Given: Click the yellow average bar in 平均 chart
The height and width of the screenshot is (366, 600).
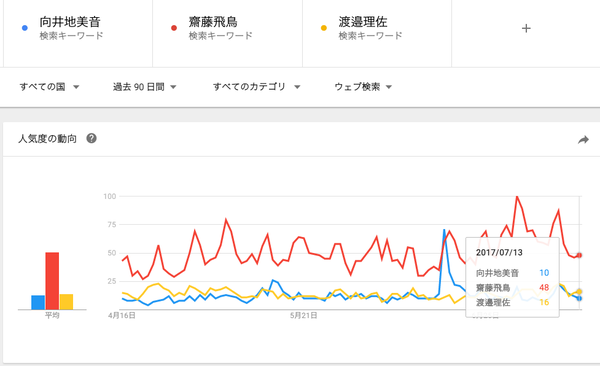Looking at the screenshot, I should 66,302.
